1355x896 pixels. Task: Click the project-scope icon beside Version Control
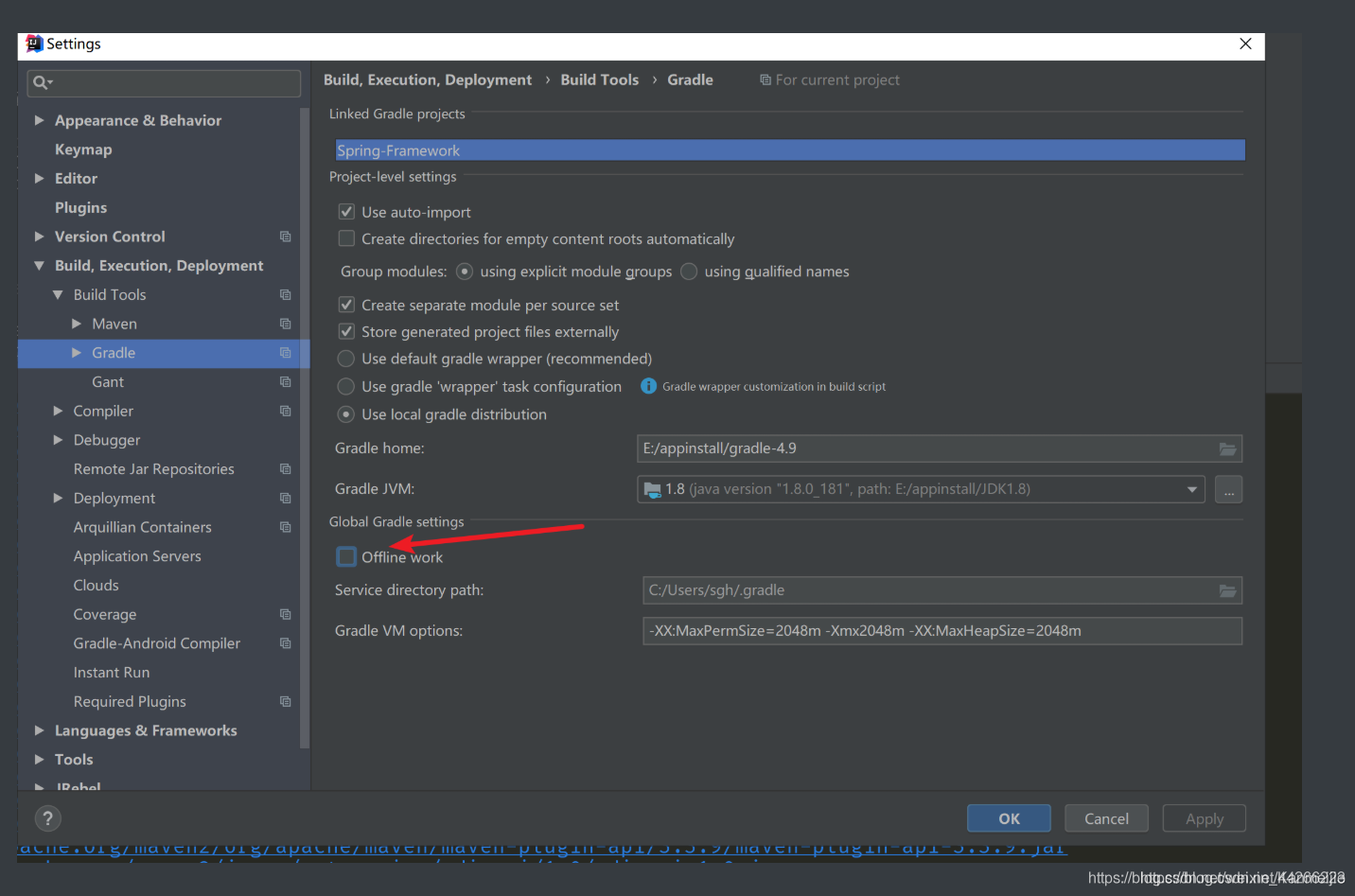pos(285,237)
